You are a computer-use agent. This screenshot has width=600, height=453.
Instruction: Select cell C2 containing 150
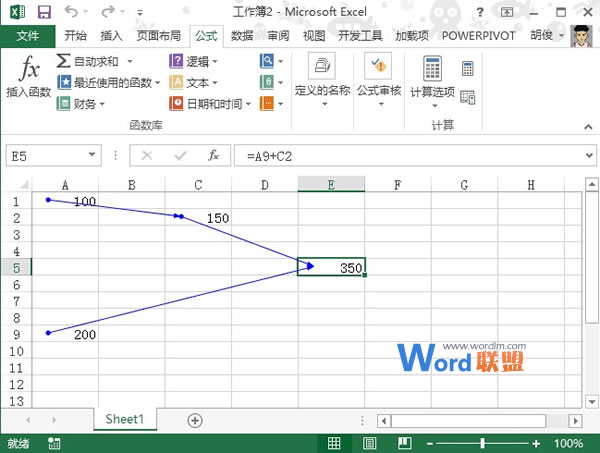click(198, 218)
